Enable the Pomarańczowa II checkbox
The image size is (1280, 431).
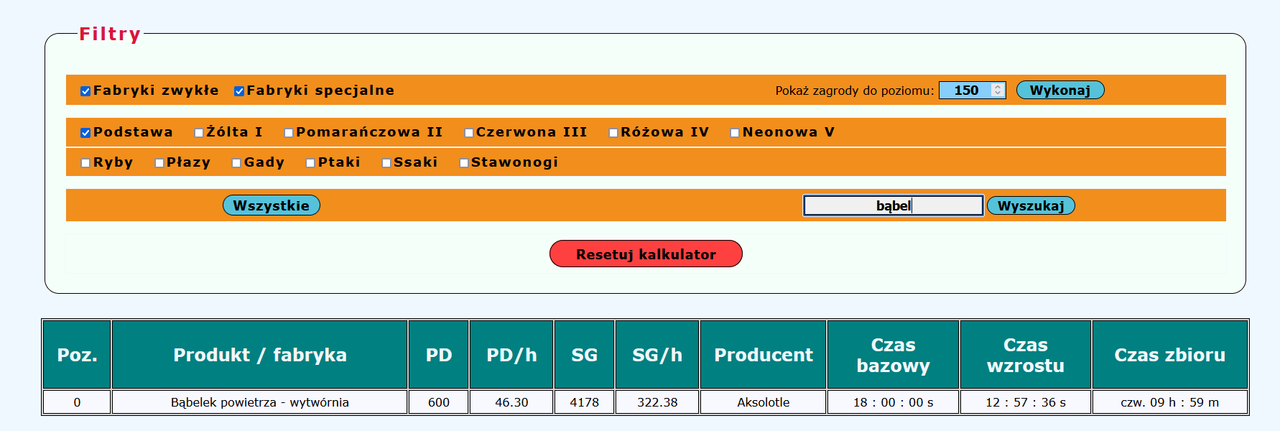pyautogui.click(x=289, y=132)
